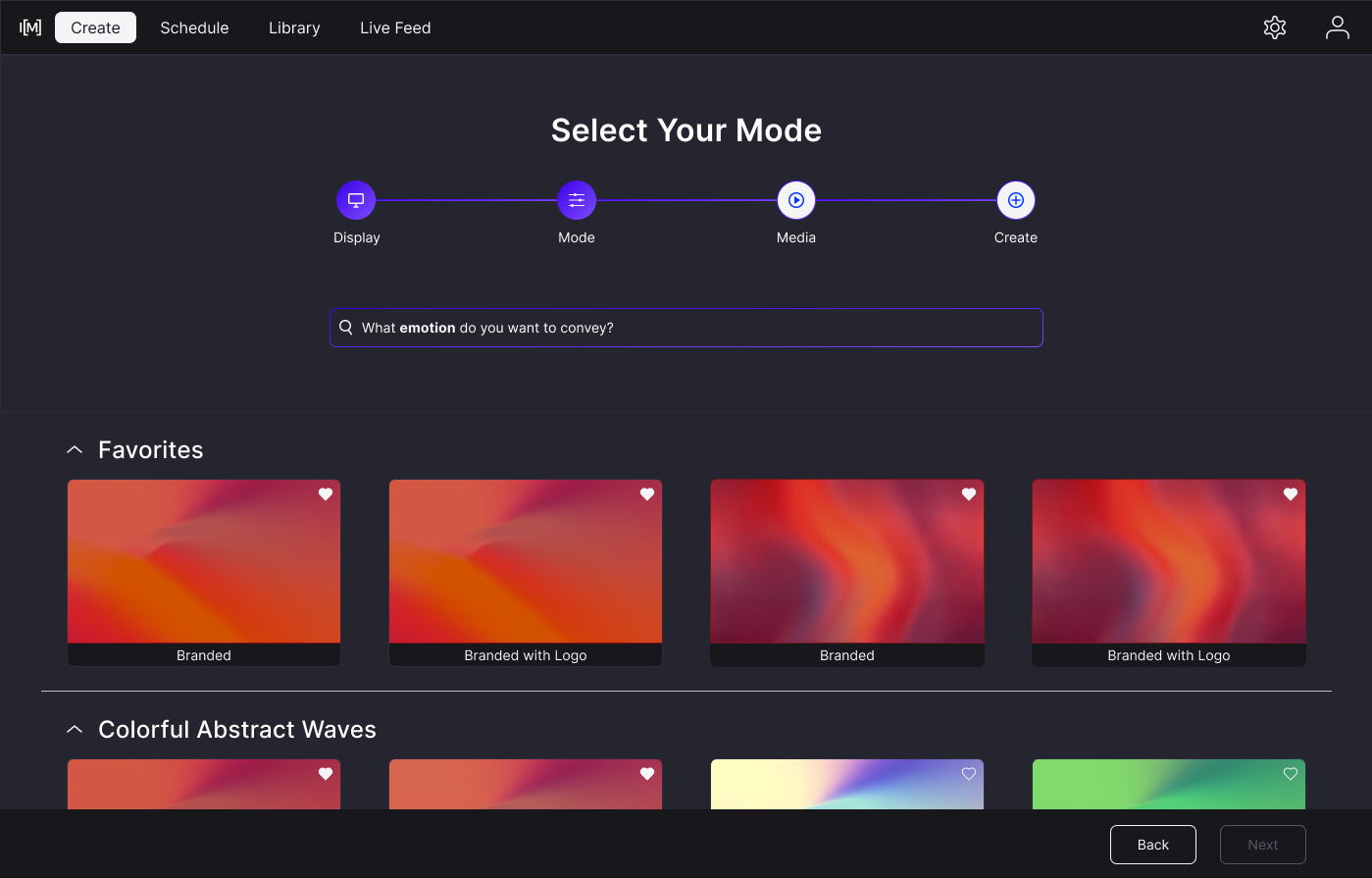The image size is (1372, 878).
Task: Open the Live Feed tab
Action: [x=395, y=27]
